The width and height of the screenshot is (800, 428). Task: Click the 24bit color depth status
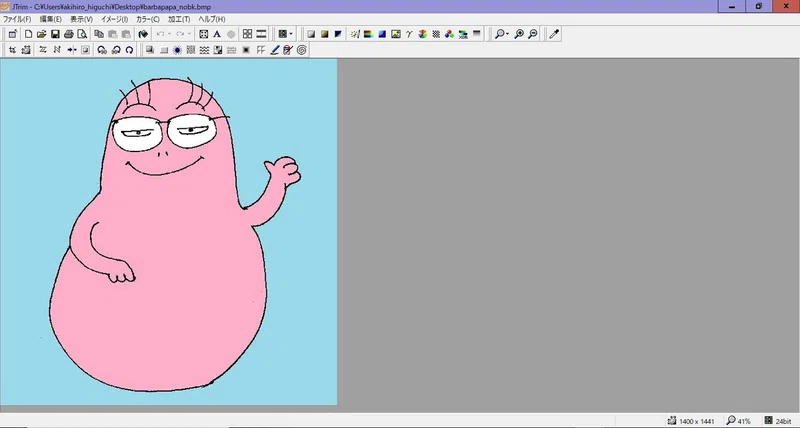click(778, 421)
